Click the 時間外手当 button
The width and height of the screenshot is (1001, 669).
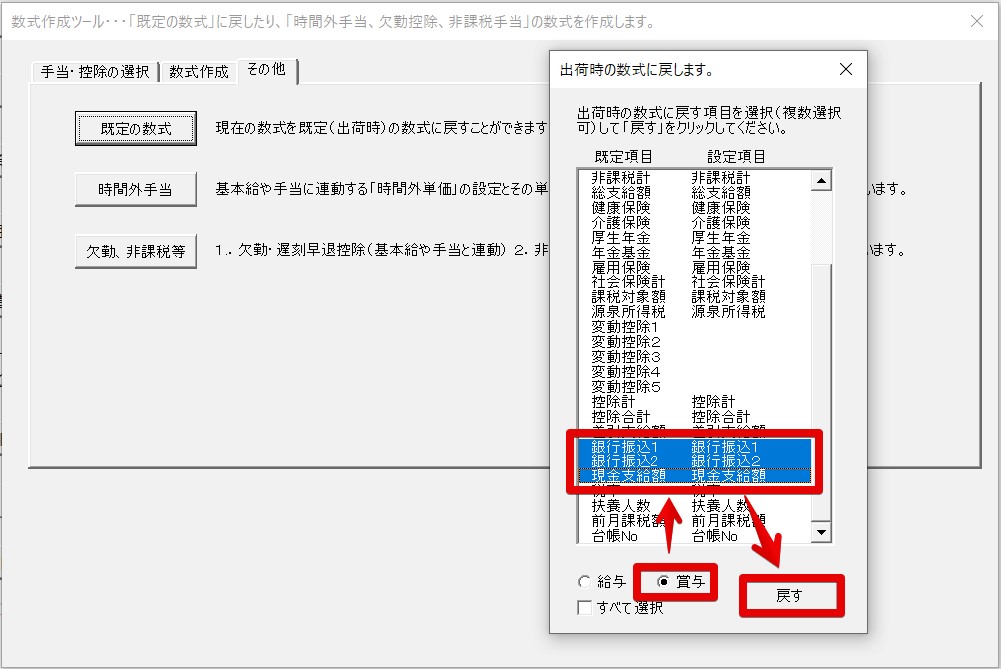[135, 189]
